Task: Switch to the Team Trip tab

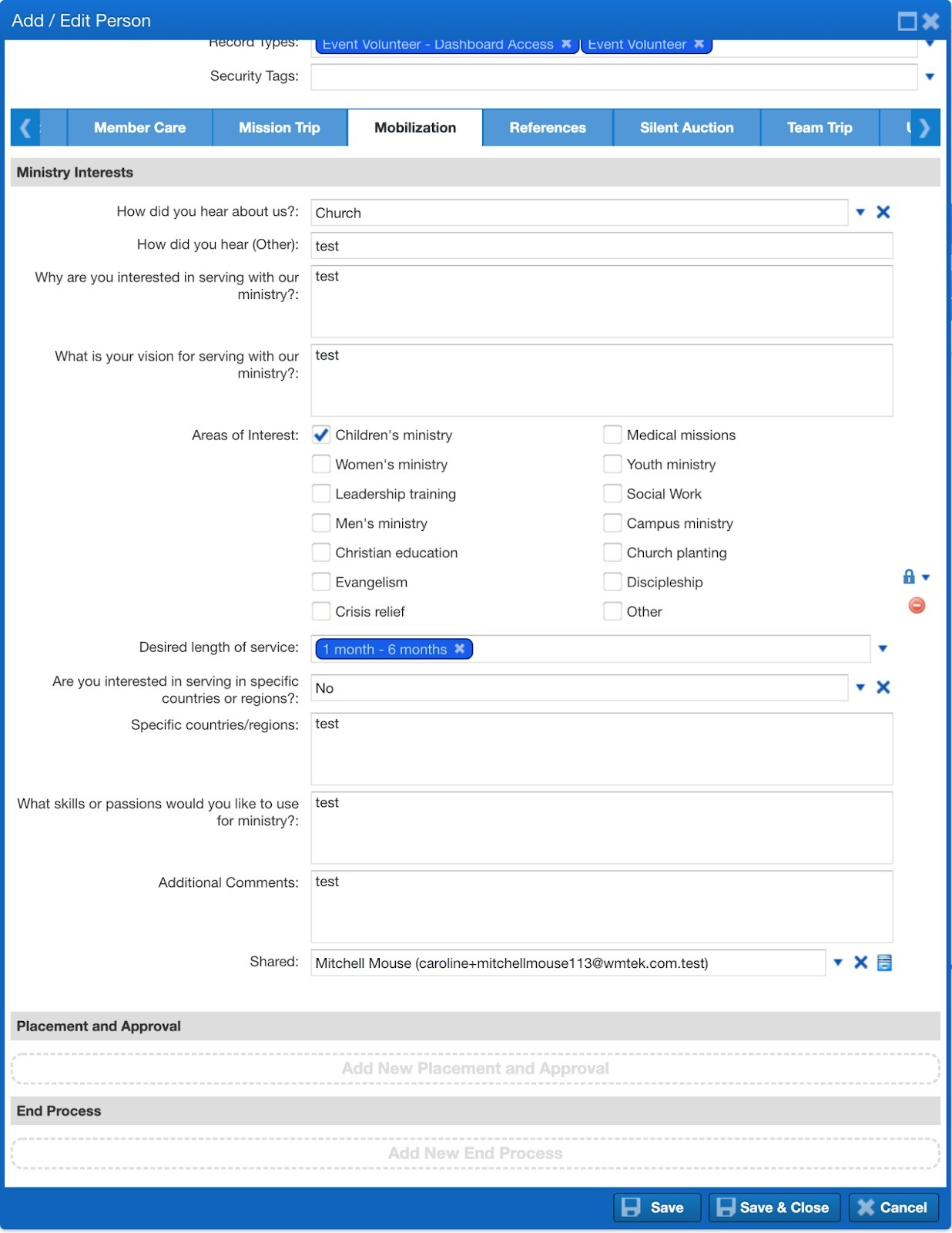Action: pyautogui.click(x=820, y=127)
